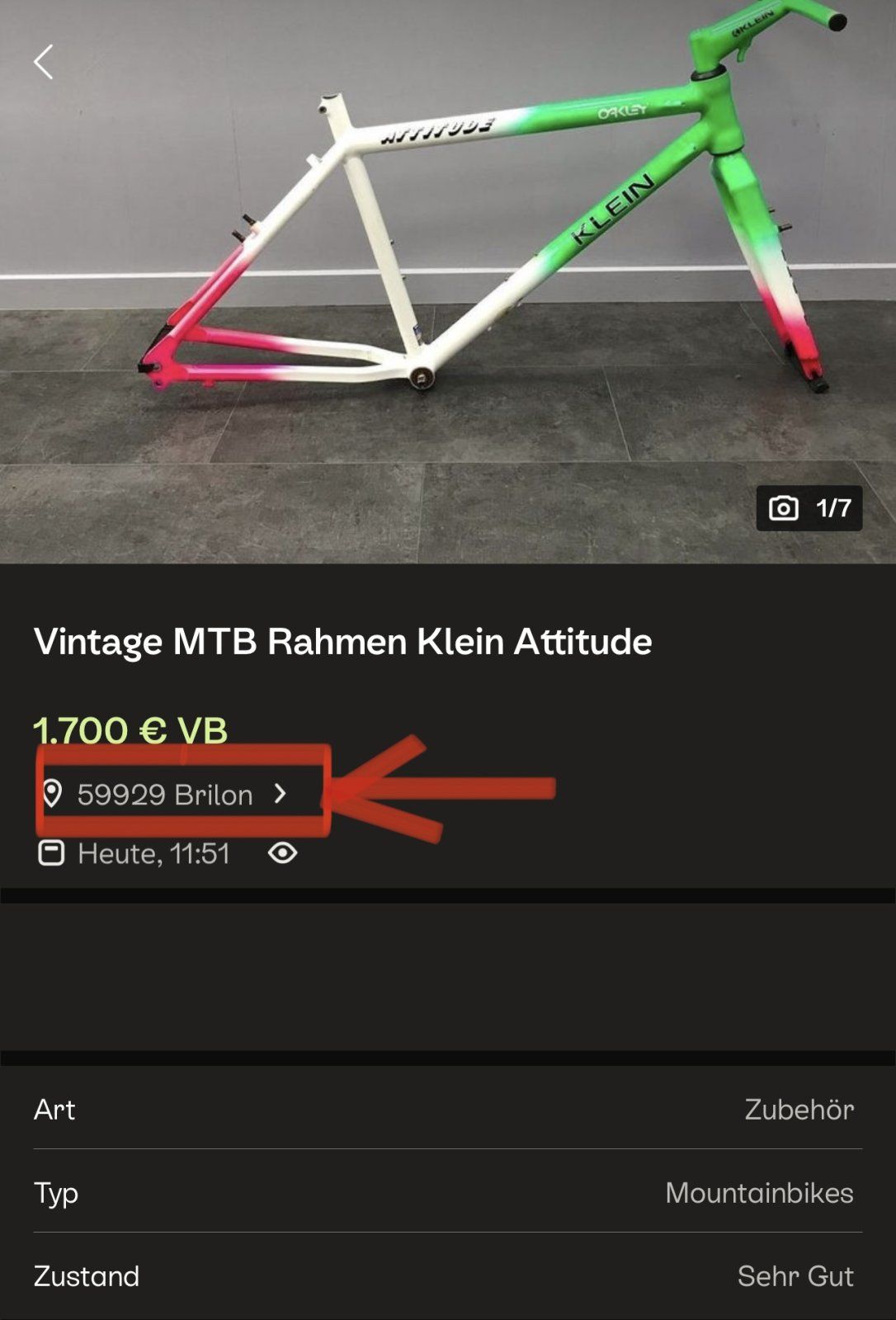The height and width of the screenshot is (1320, 896).
Task: Select the Zustand row label
Action: pyautogui.click(x=86, y=1276)
